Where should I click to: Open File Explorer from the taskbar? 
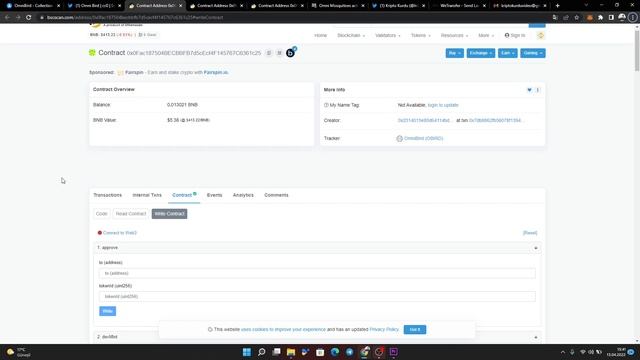[x=291, y=352]
